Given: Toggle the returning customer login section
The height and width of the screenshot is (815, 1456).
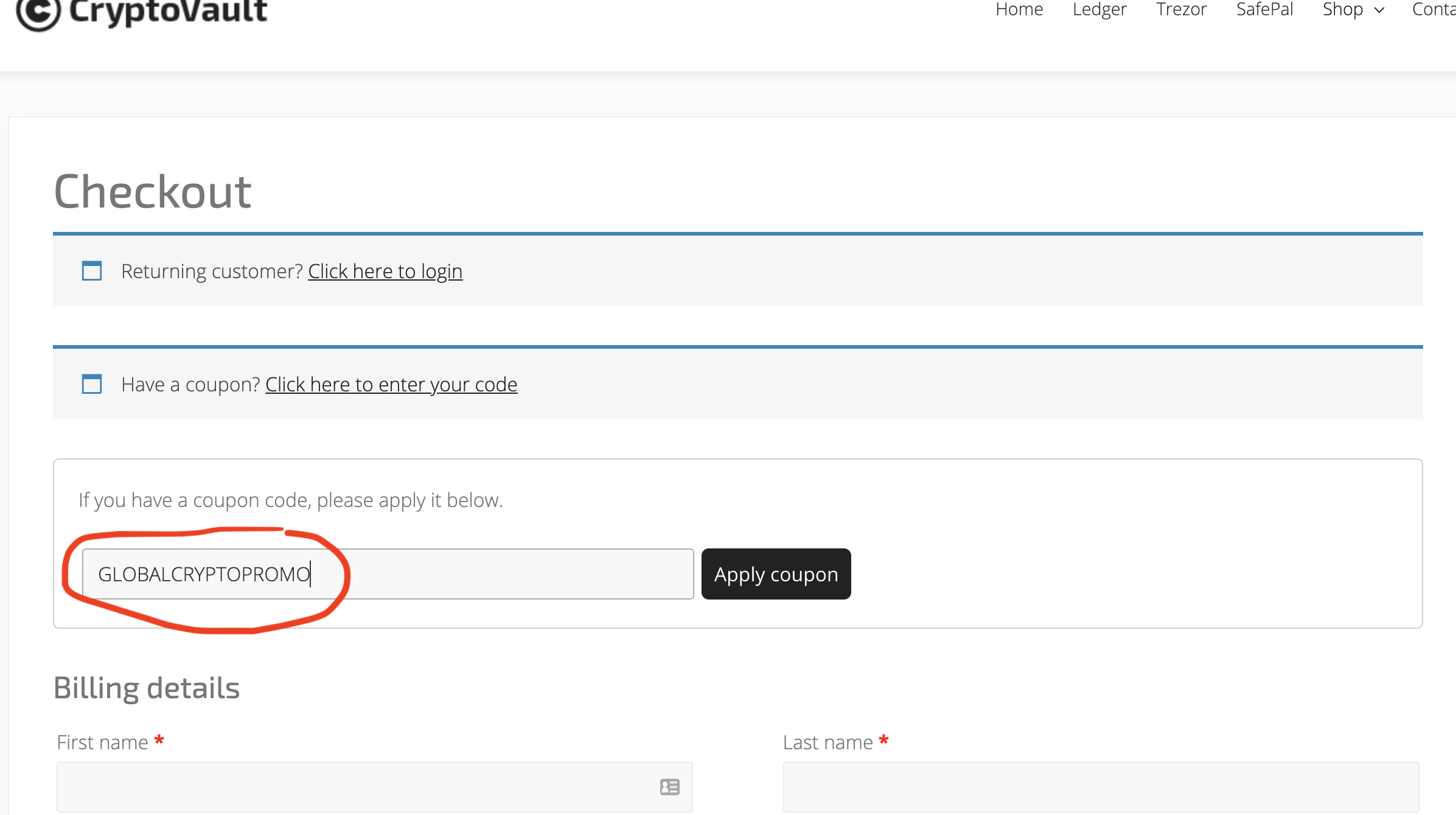Looking at the screenshot, I should 385,271.
